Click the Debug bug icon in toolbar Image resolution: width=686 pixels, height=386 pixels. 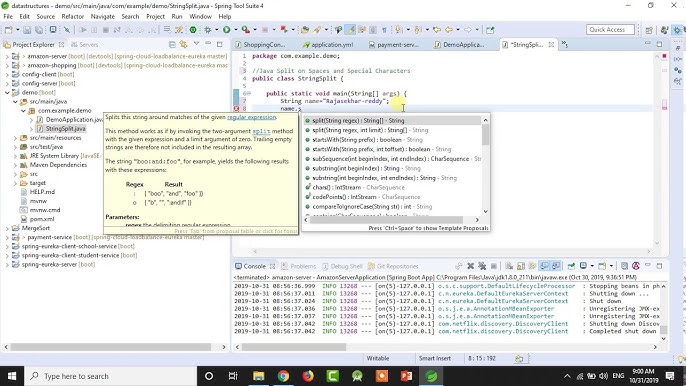207,30
